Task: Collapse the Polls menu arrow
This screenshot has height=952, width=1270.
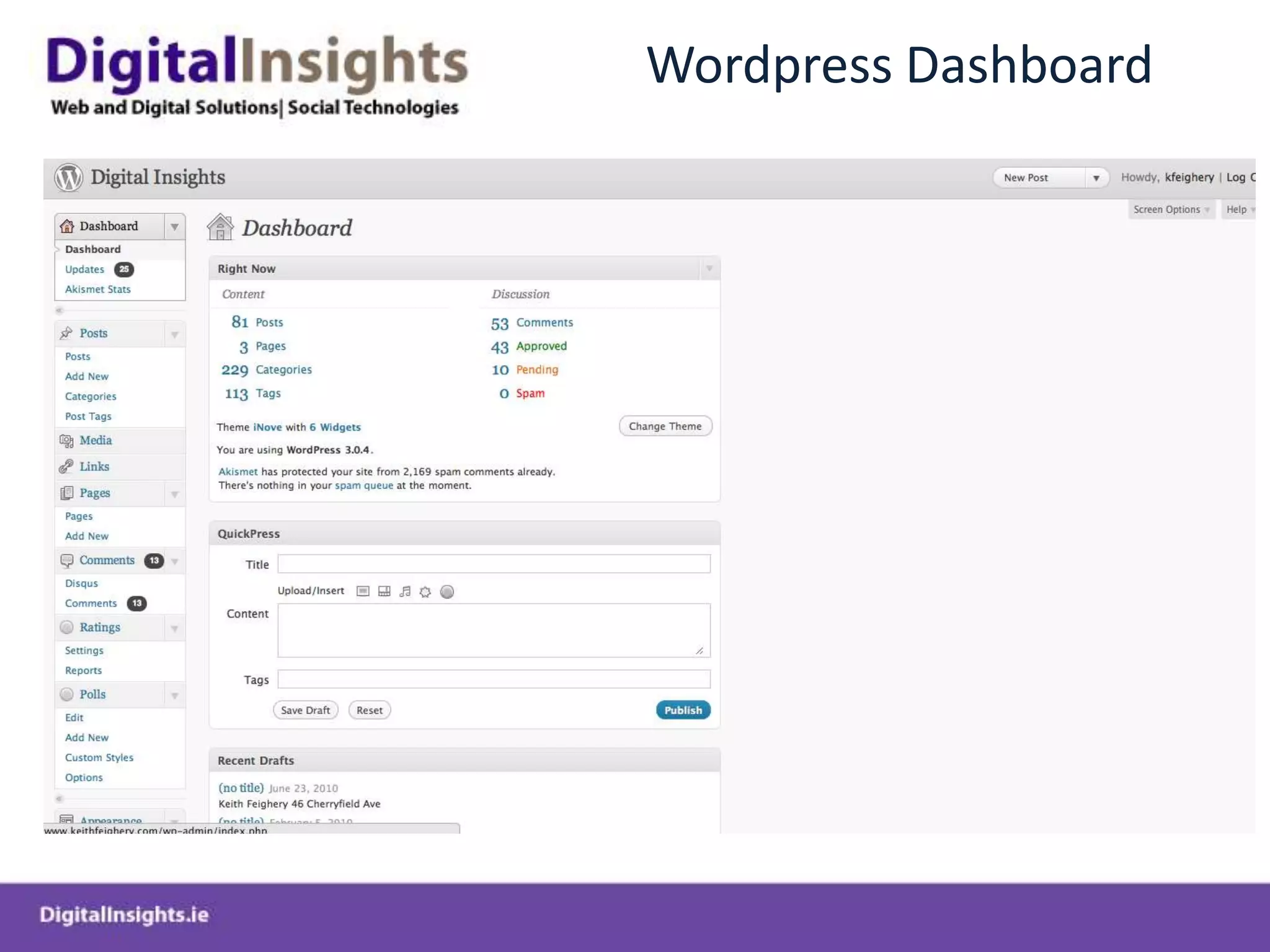Action: coord(175,695)
